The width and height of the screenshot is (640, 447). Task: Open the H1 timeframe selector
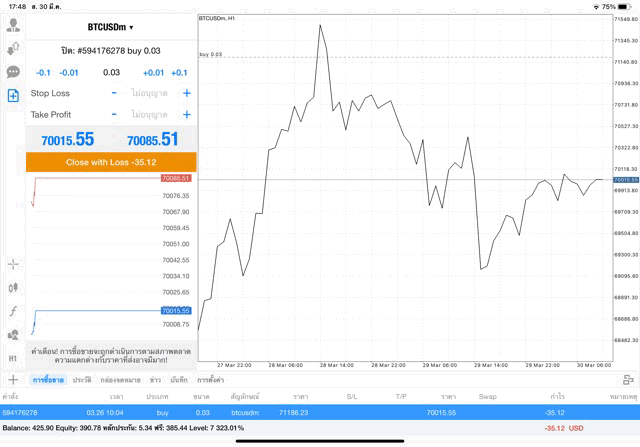(x=13, y=358)
